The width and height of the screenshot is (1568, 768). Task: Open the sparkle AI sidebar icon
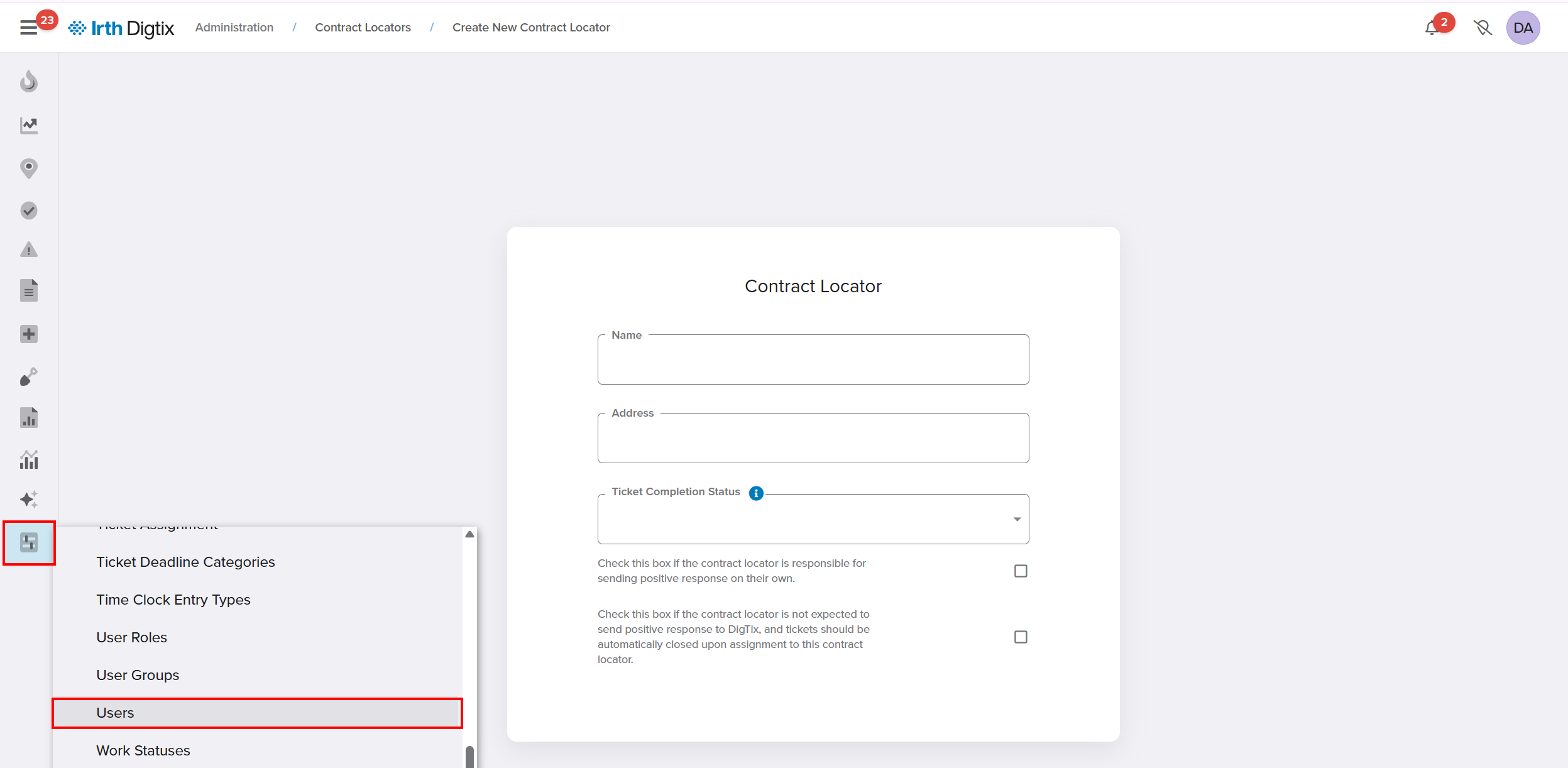[29, 499]
